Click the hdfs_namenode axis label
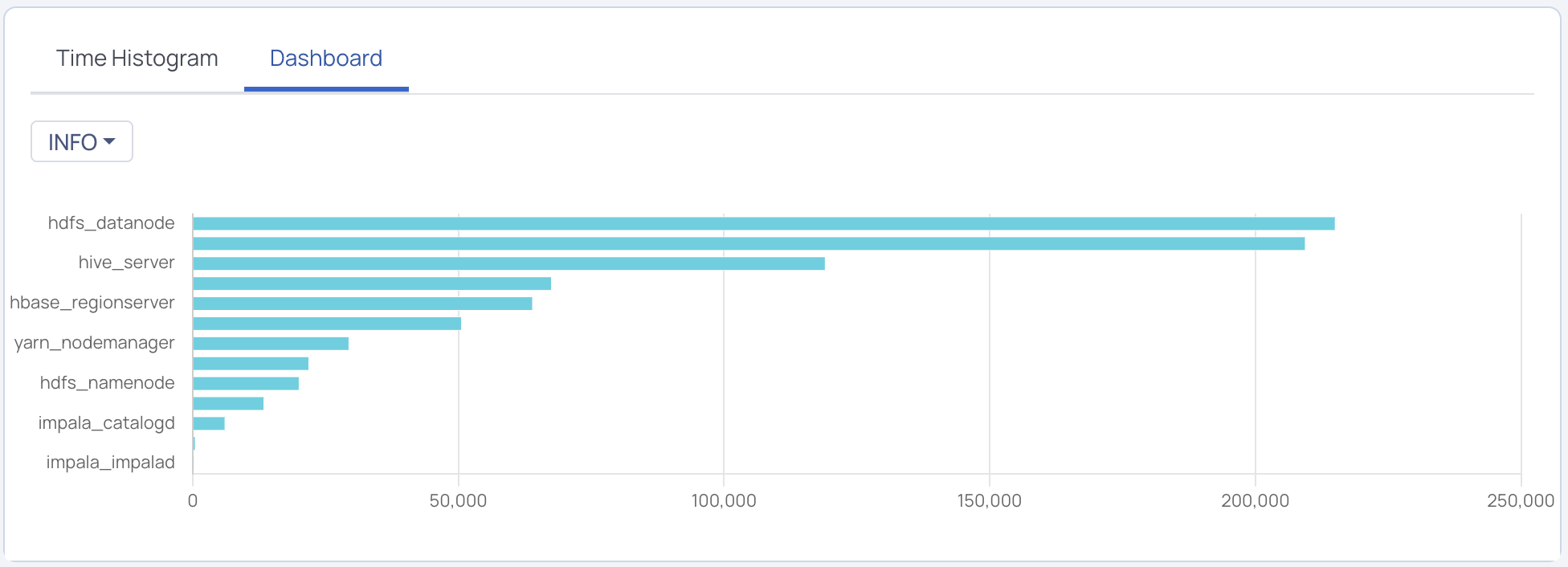This screenshot has width=1568, height=567. (x=107, y=383)
